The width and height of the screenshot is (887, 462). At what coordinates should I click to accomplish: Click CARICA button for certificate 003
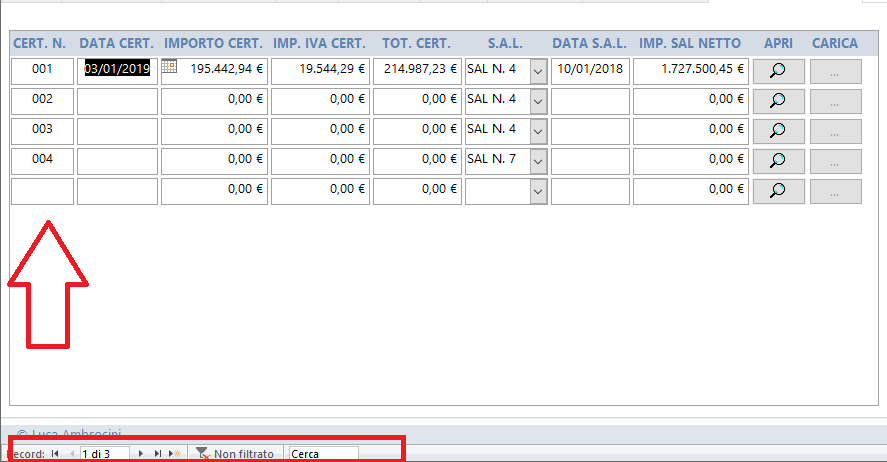836,131
